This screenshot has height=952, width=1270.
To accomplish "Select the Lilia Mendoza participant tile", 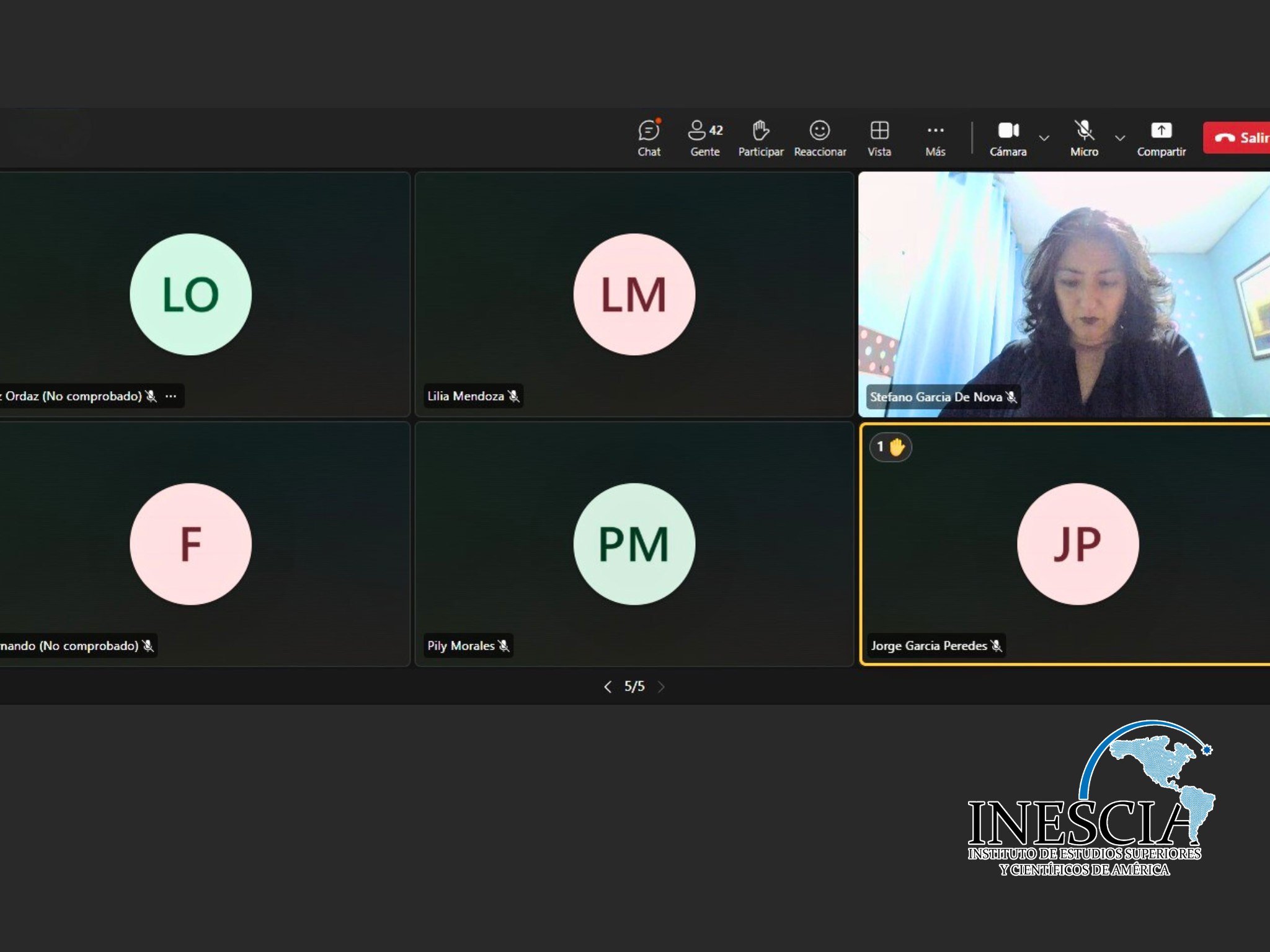I will click(x=634, y=294).
